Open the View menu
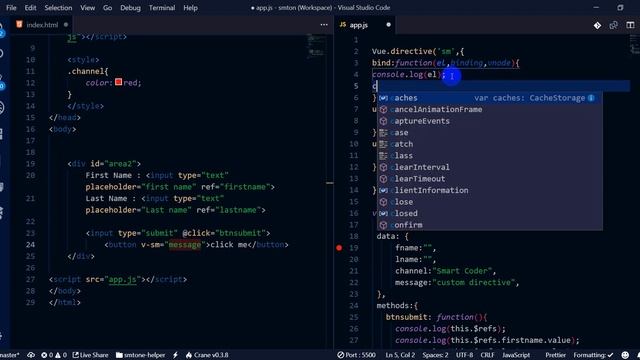 [87, 8]
